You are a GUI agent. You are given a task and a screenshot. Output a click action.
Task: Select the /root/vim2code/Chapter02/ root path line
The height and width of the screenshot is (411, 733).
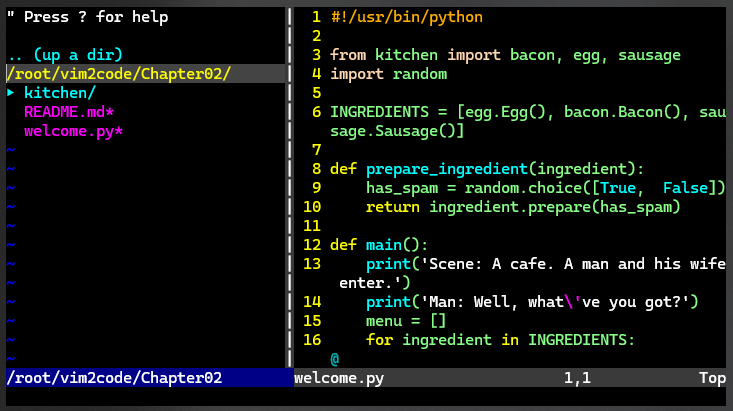click(145, 74)
